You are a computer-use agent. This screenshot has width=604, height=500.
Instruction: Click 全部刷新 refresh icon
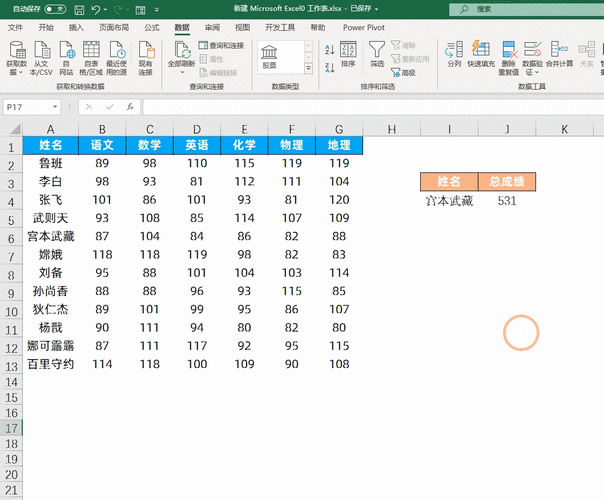[181, 58]
